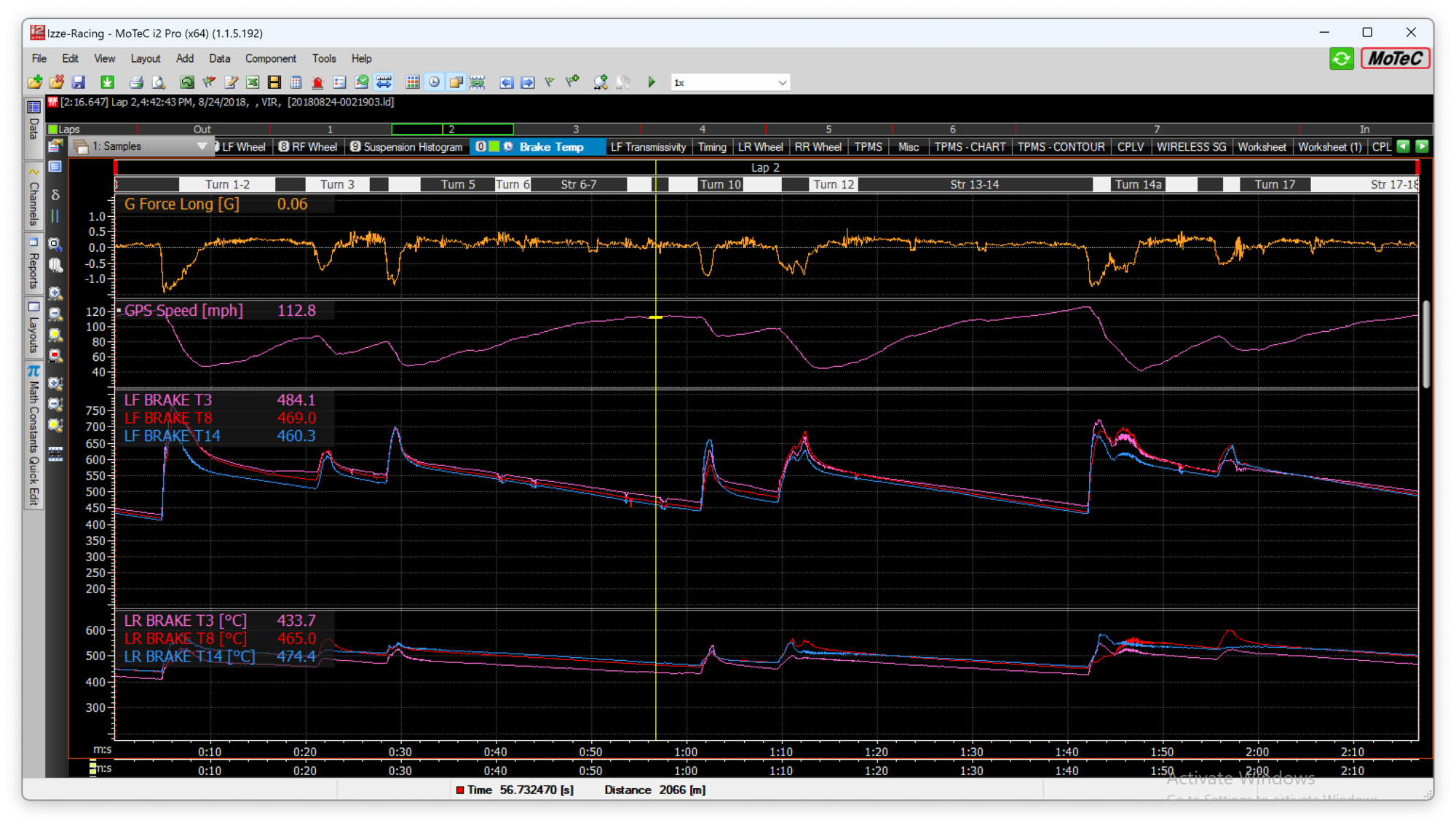1456x826 pixels.
Task: Expand the '1: Samples' workbook dropdown
Action: click(202, 146)
